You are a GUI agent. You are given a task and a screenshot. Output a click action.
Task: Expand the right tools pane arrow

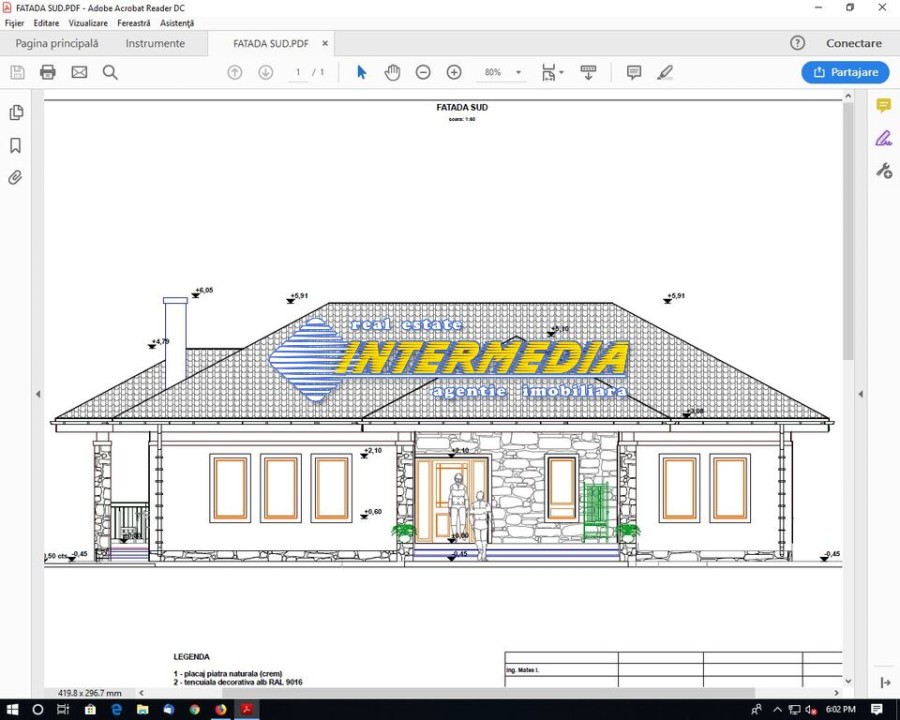point(885,682)
